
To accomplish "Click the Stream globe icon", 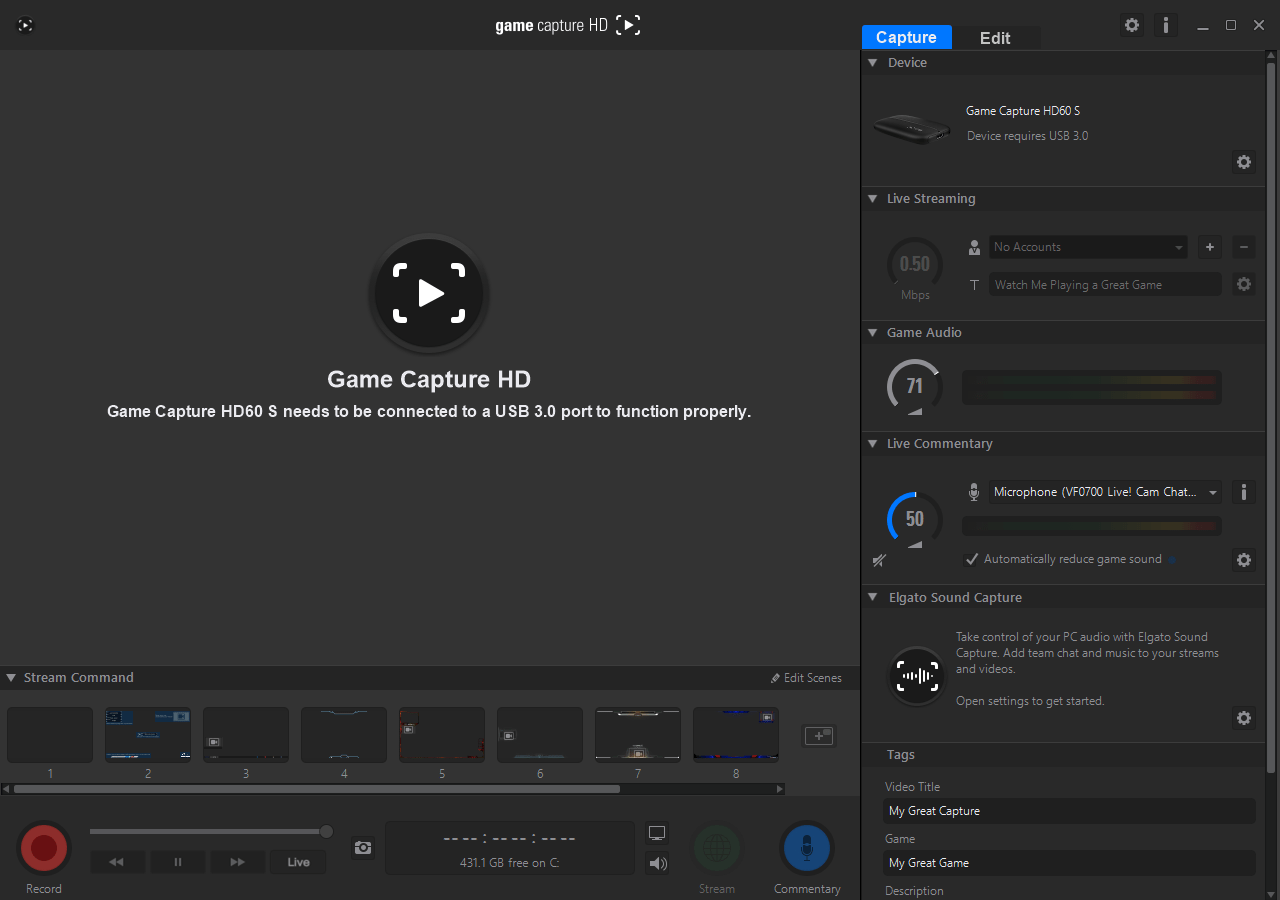I will coord(717,847).
